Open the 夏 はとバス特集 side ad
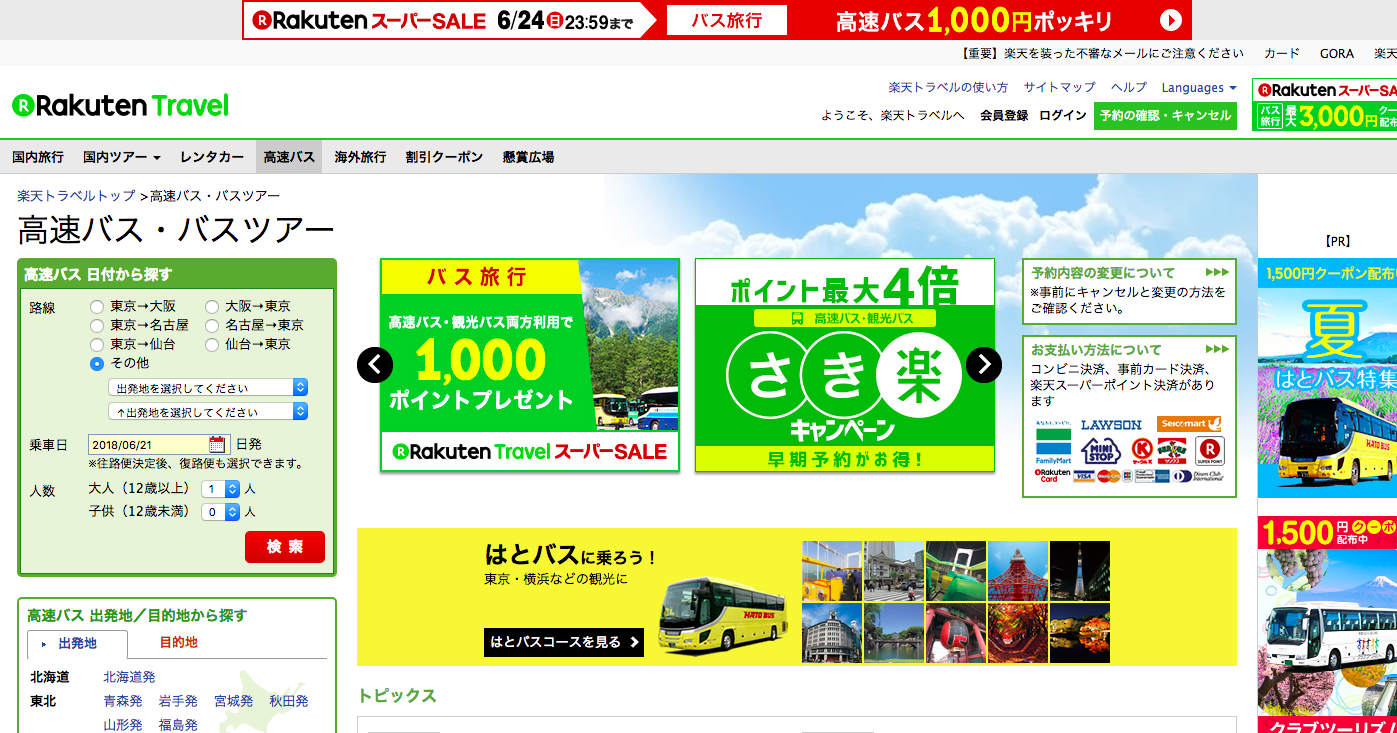Viewport: 1397px width, 733px height. [1327, 378]
